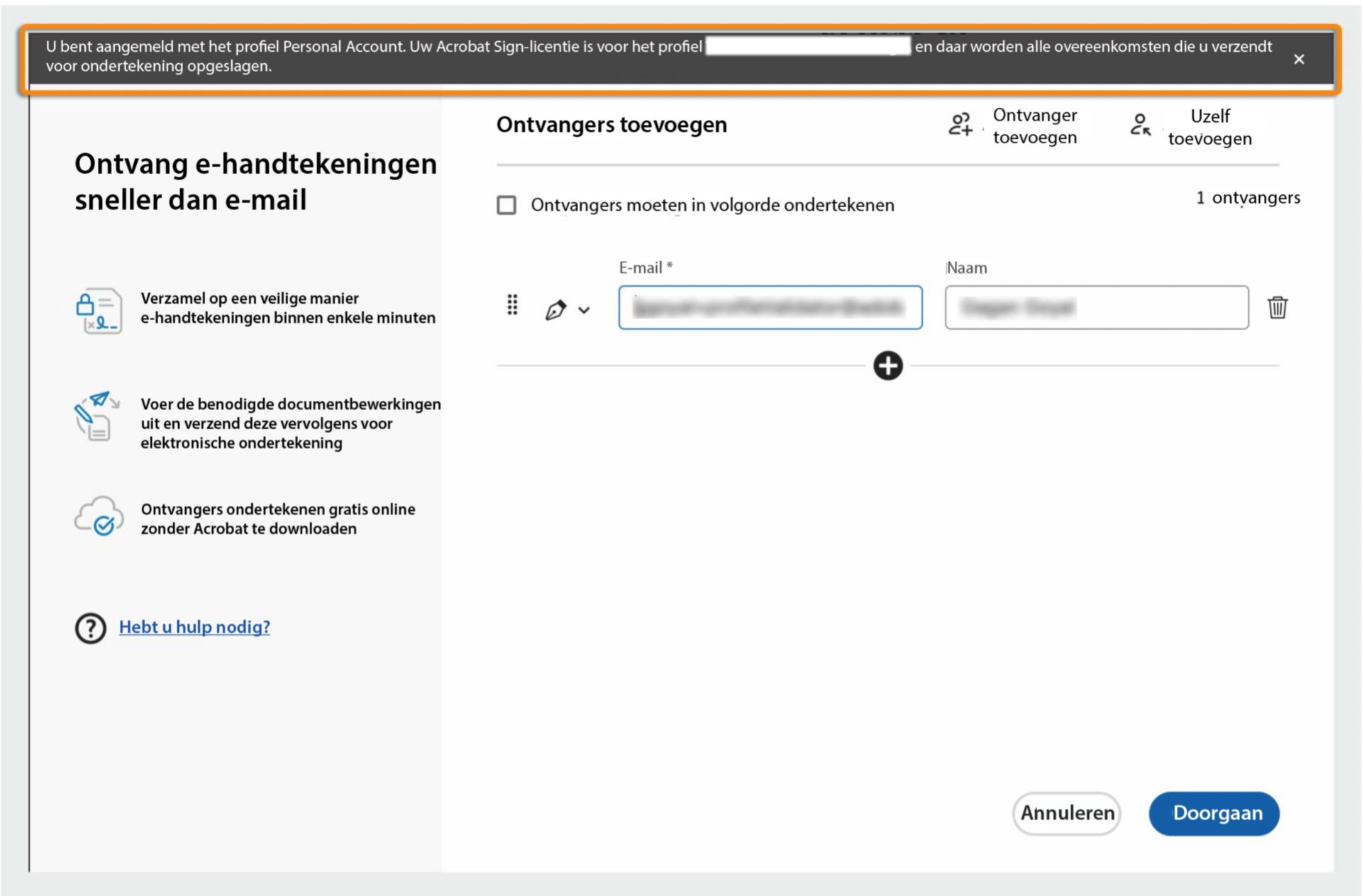Viewport: 1362px width, 896px height.
Task: Open the recipient role dropdown chevron
Action: [x=585, y=310]
